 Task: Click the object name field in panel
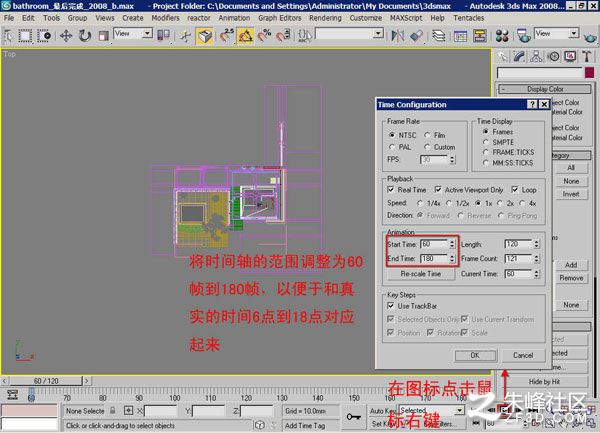pos(540,73)
